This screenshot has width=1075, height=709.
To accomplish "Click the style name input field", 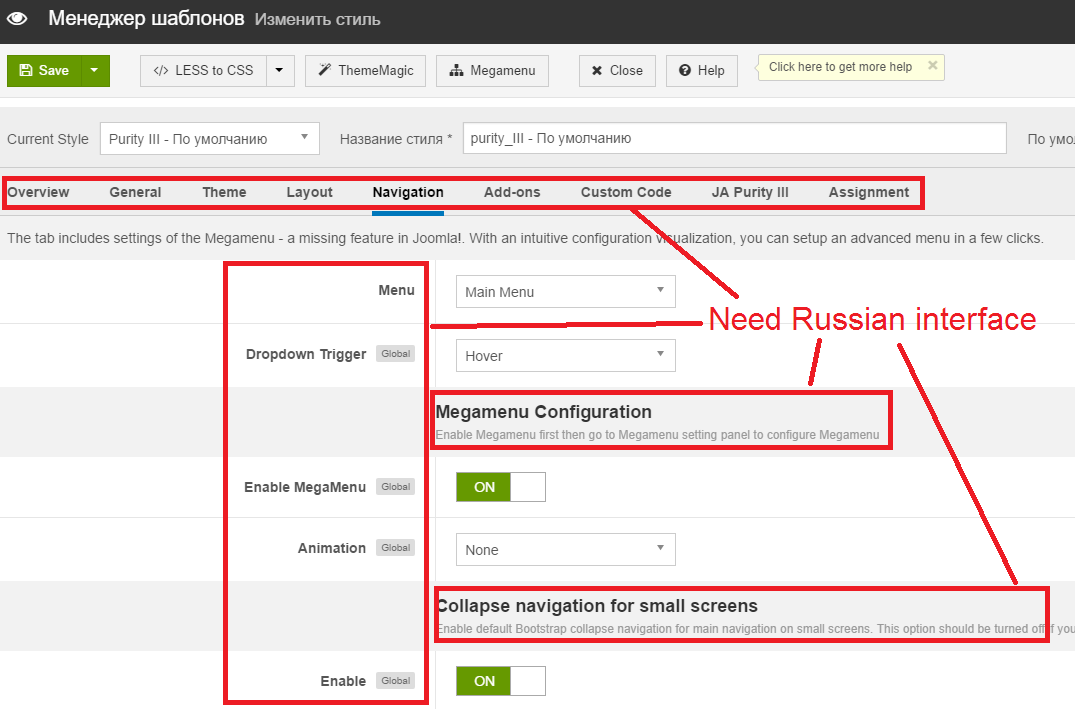I will [x=734, y=139].
